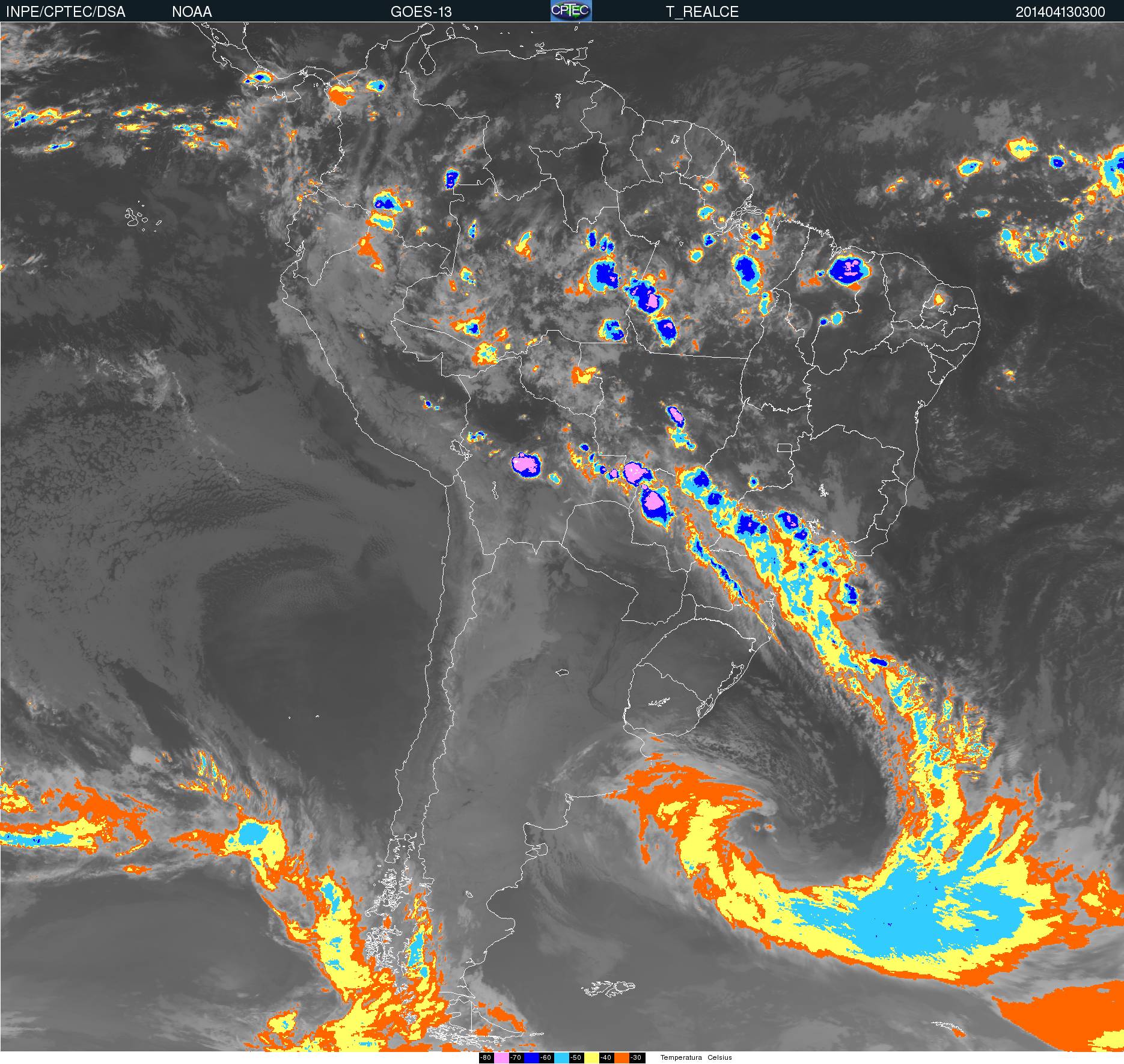
Task: Click the CPTEC logo in header
Action: 571,11
